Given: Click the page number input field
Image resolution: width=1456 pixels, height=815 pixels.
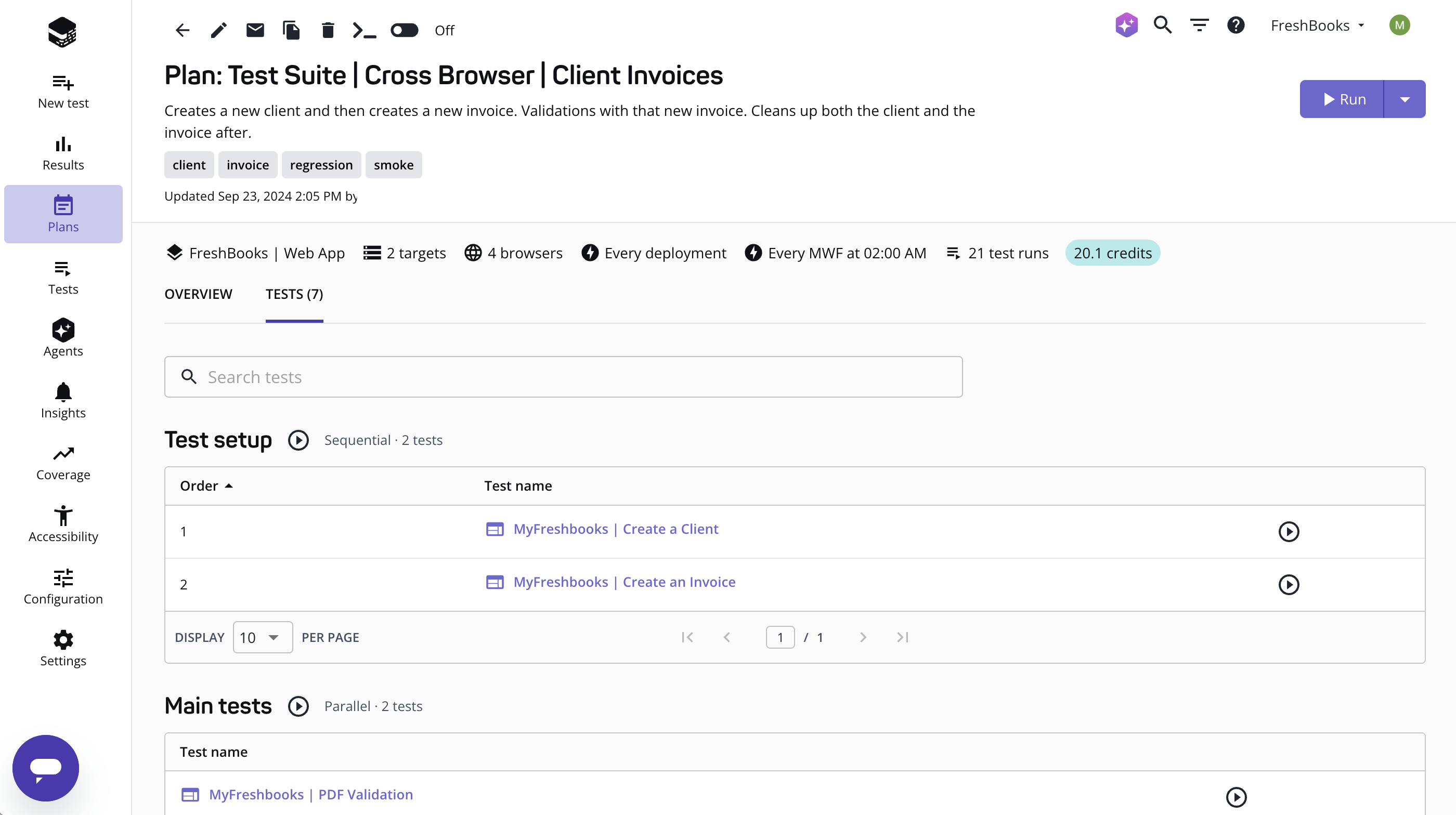Looking at the screenshot, I should point(780,638).
